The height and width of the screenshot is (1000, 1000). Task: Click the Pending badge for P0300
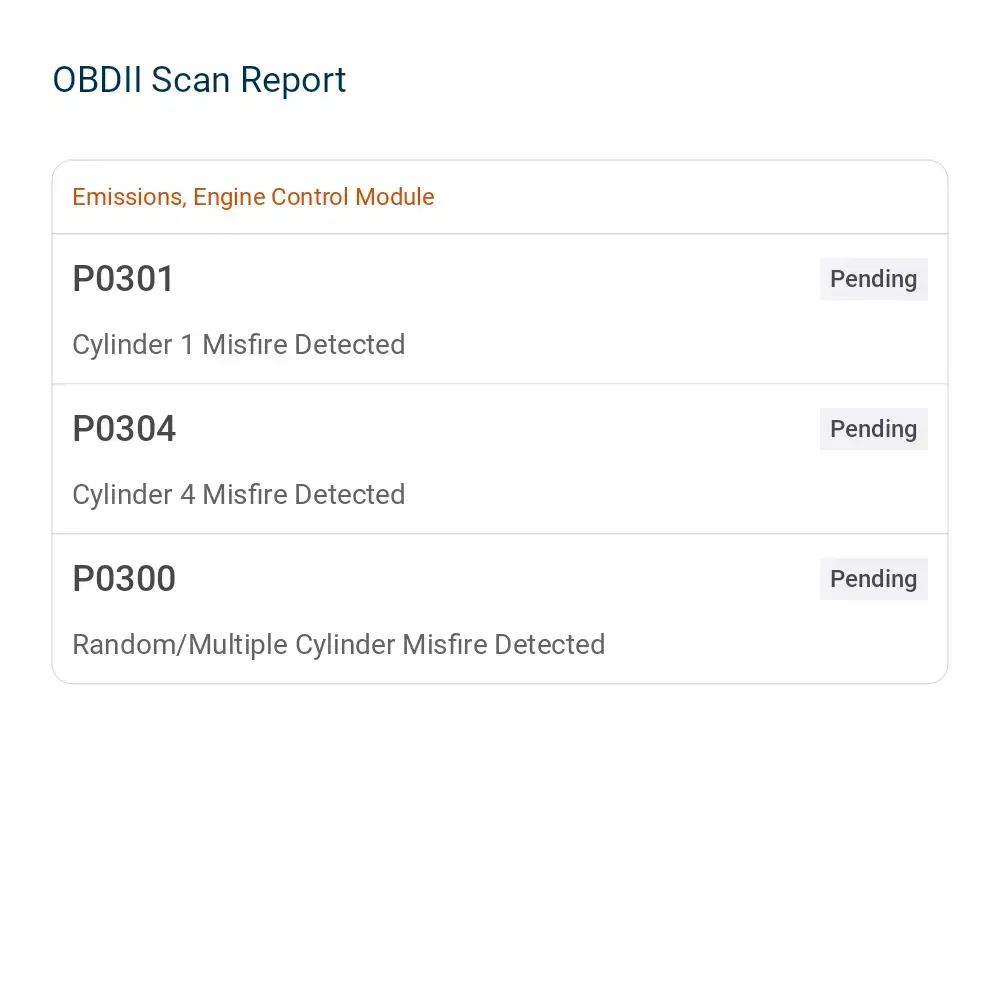pos(874,578)
